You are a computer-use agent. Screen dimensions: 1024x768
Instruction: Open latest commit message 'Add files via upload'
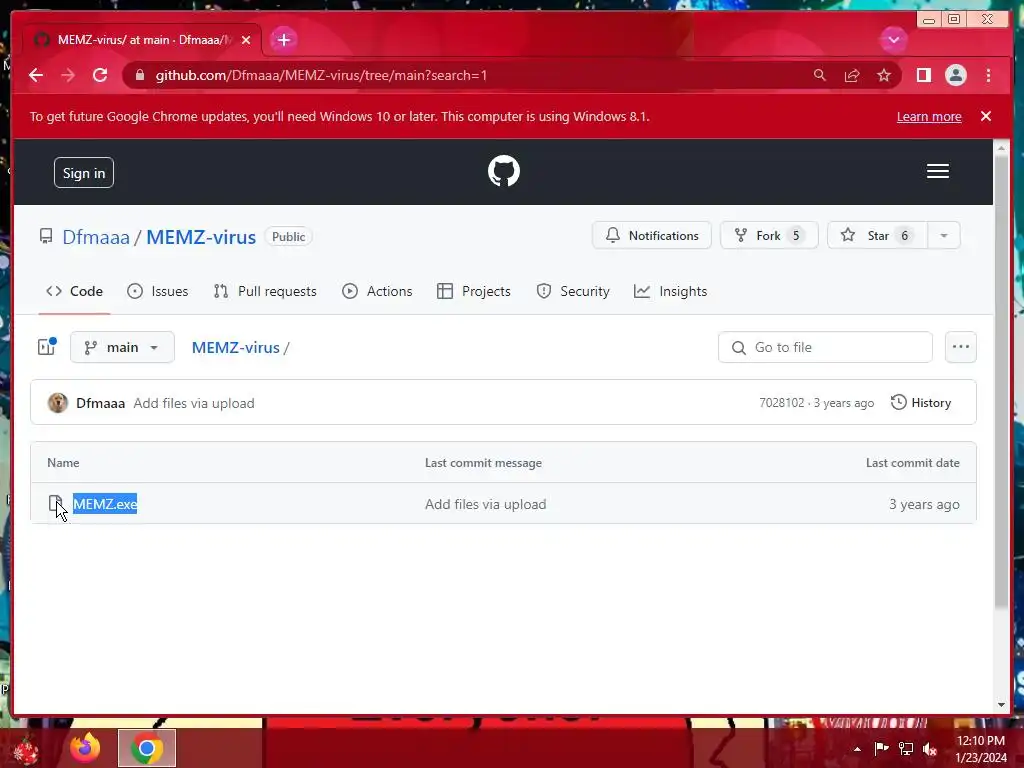(194, 403)
